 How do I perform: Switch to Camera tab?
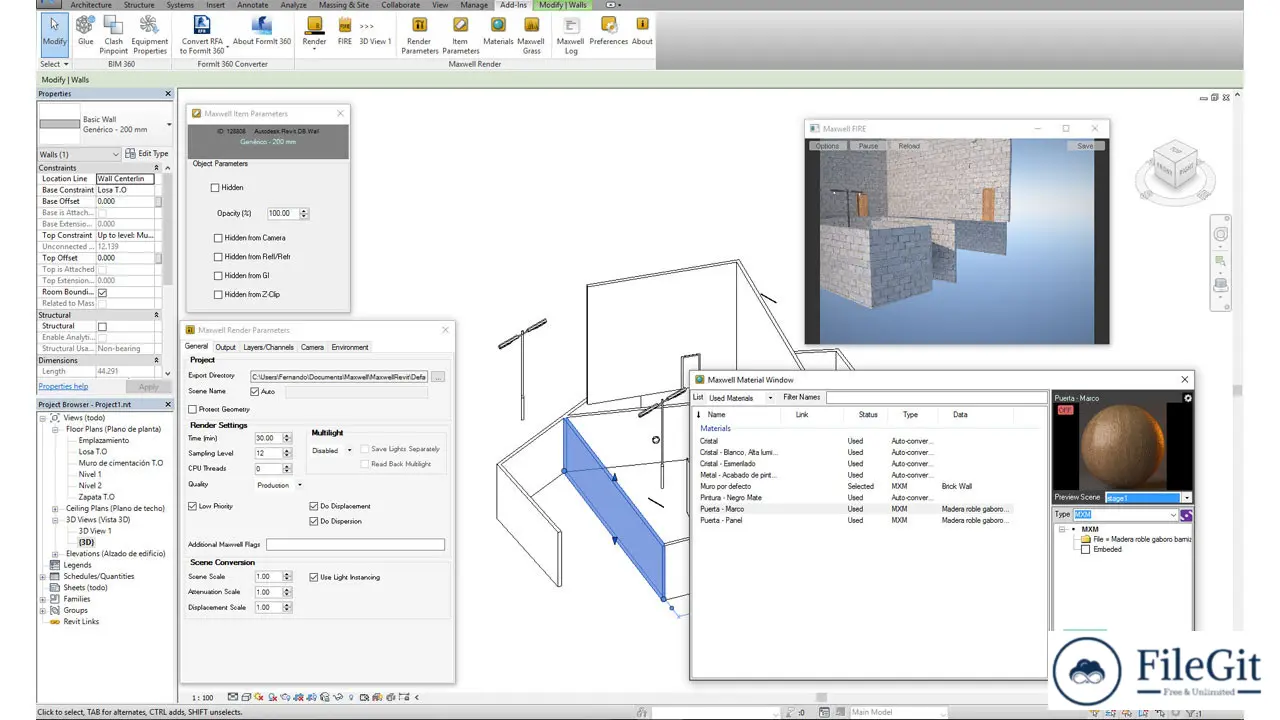(312, 347)
